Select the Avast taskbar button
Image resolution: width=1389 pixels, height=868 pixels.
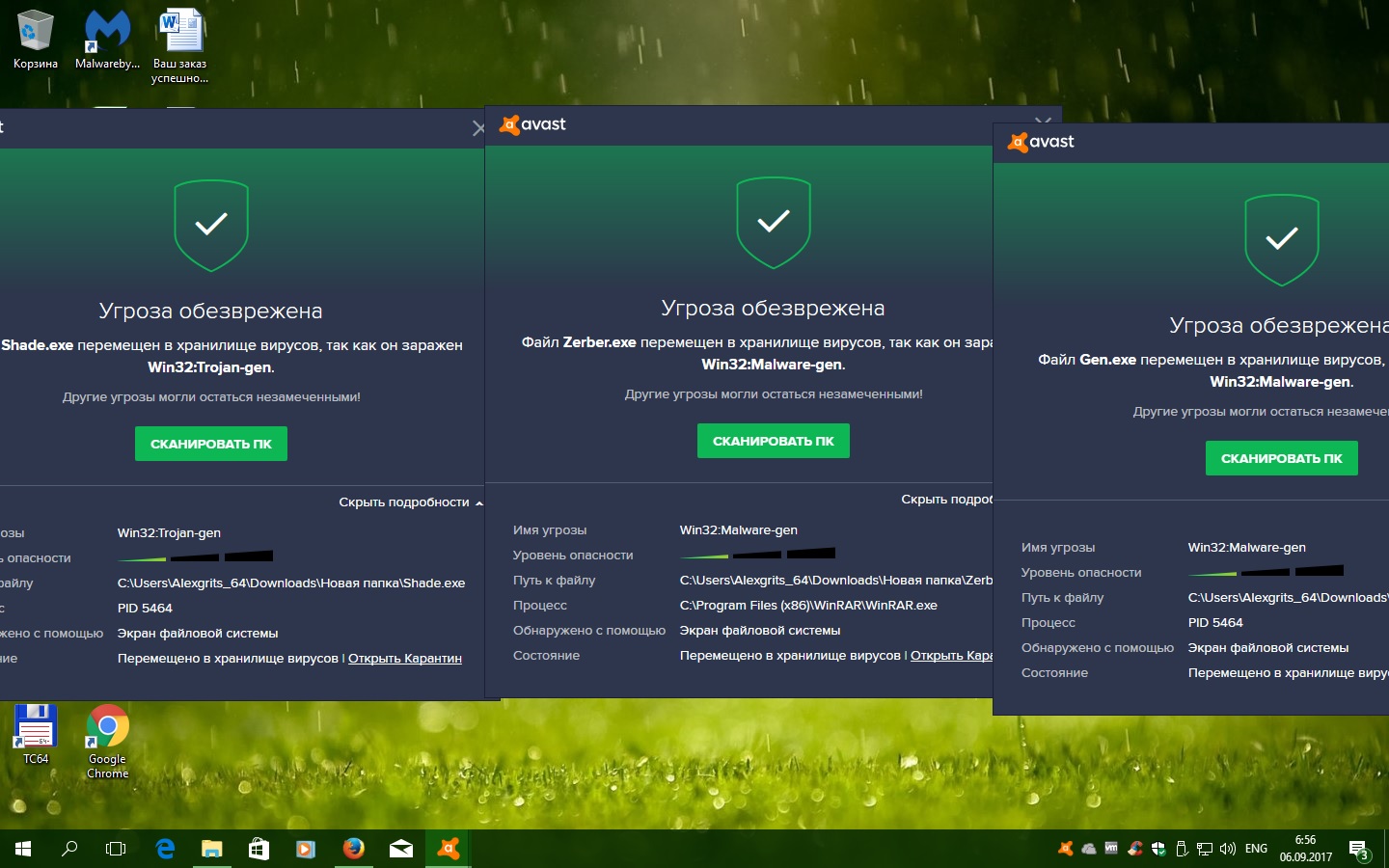(x=449, y=849)
